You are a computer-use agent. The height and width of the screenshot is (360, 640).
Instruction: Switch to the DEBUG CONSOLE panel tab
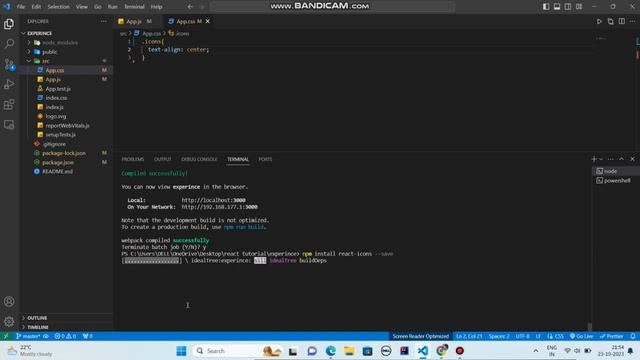(x=199, y=159)
